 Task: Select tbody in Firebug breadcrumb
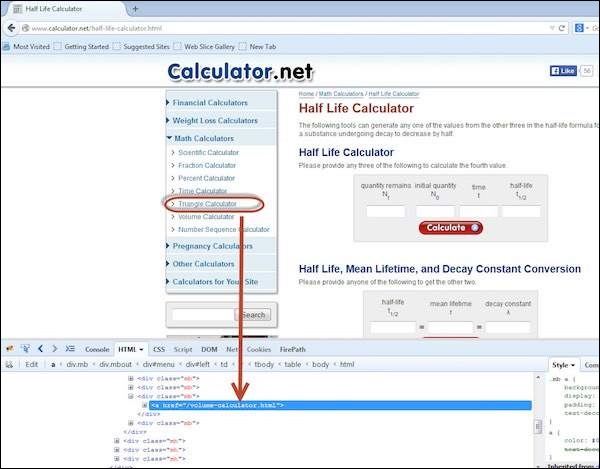pyautogui.click(x=264, y=365)
